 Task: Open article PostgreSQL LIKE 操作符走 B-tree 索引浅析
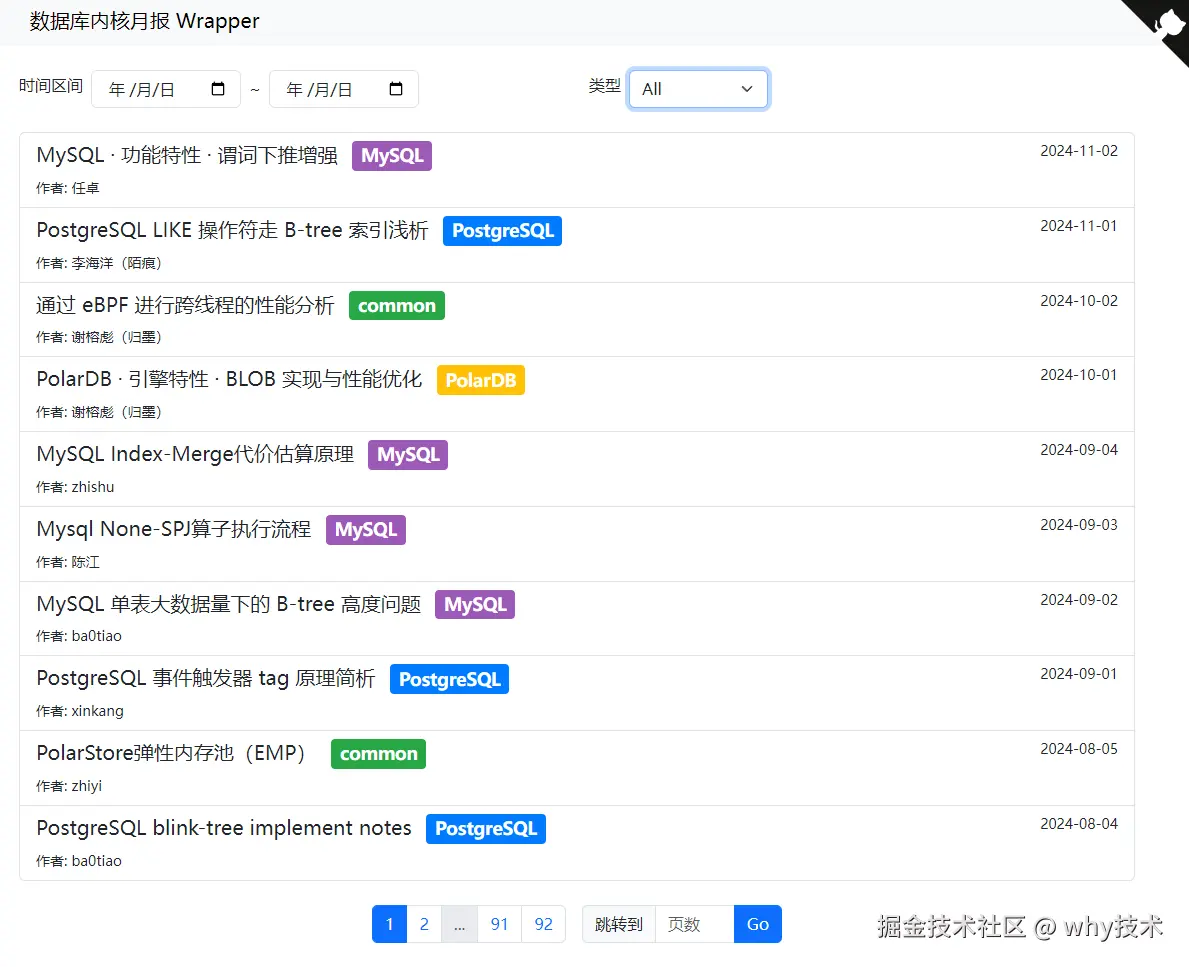pyautogui.click(x=232, y=230)
